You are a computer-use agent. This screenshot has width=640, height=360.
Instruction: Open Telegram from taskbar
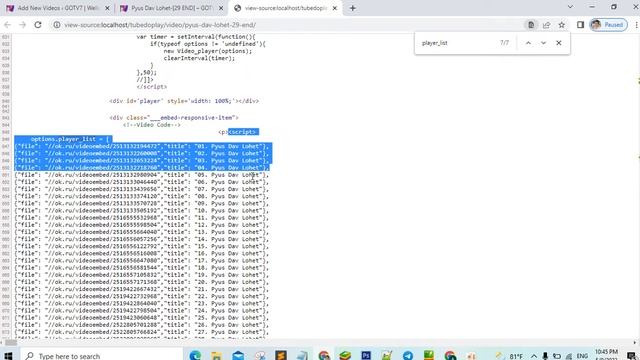408,356
